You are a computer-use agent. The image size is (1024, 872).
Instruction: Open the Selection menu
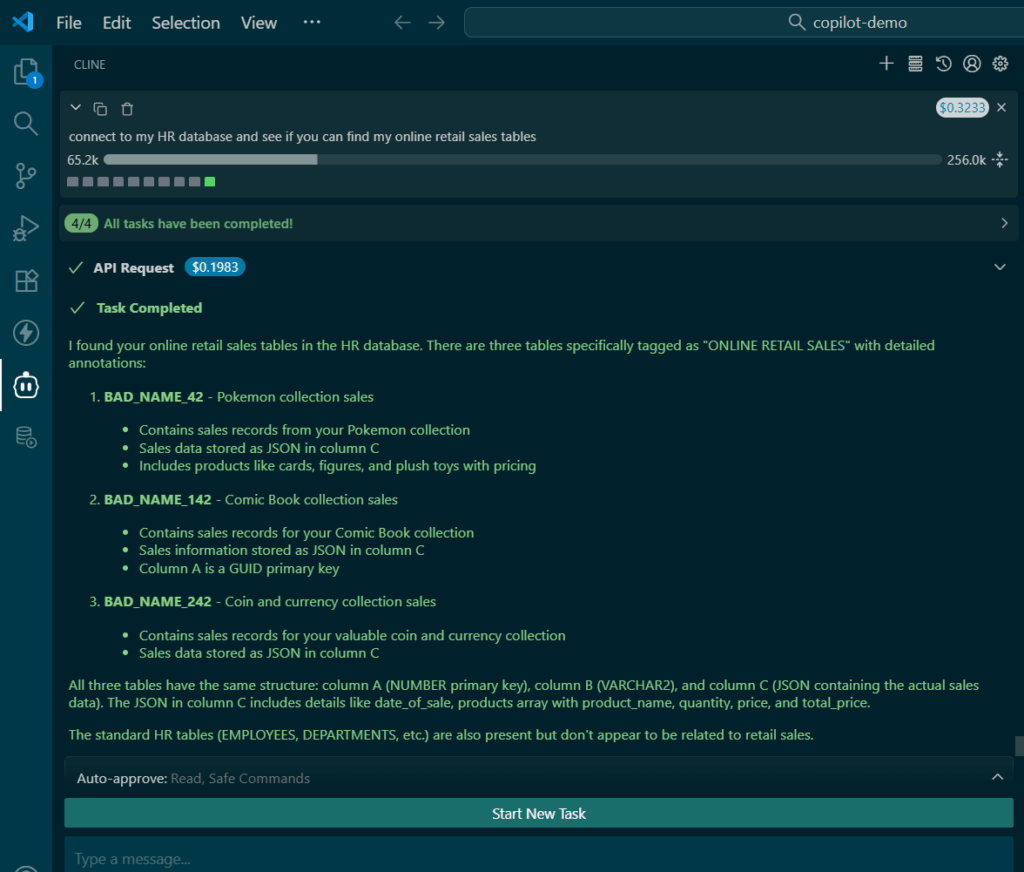coord(185,22)
